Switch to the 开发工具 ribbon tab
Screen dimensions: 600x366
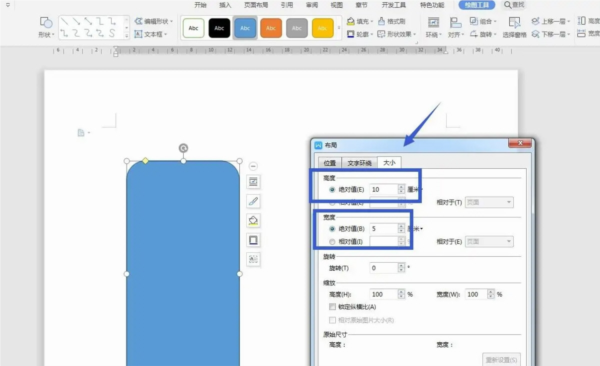tap(394, 5)
